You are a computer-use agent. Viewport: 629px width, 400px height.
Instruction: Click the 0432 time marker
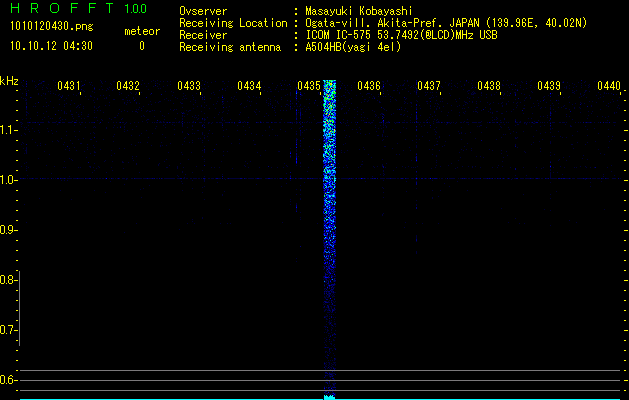pos(128,85)
